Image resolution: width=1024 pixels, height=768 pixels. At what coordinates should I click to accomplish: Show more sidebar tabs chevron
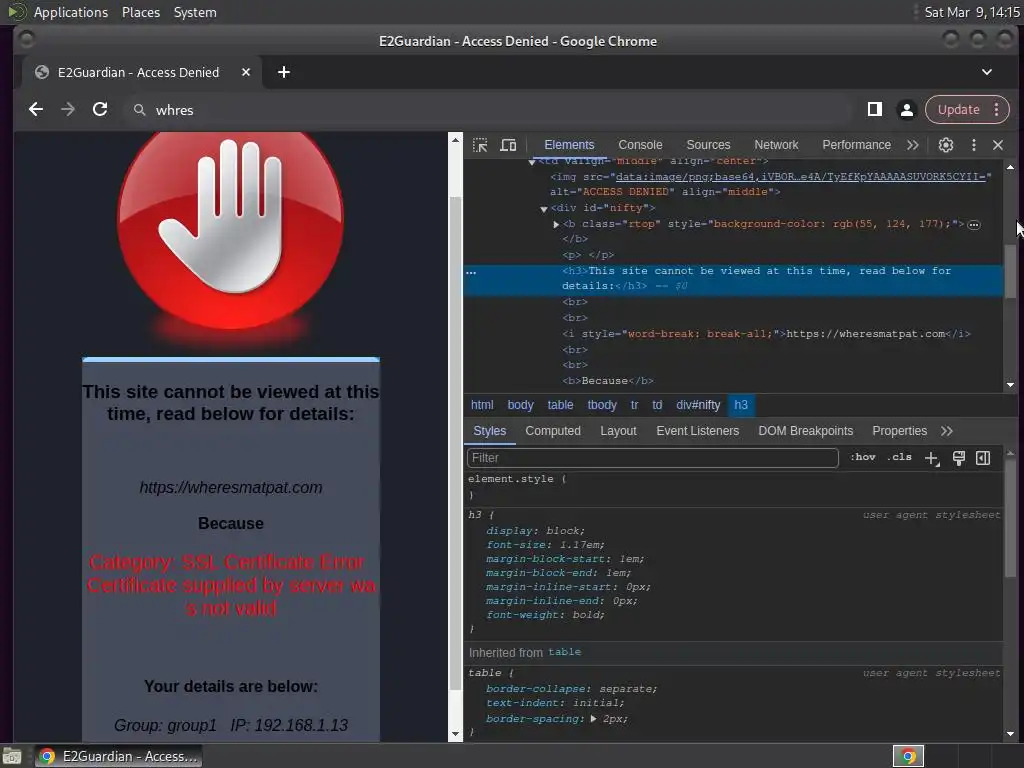(x=947, y=431)
